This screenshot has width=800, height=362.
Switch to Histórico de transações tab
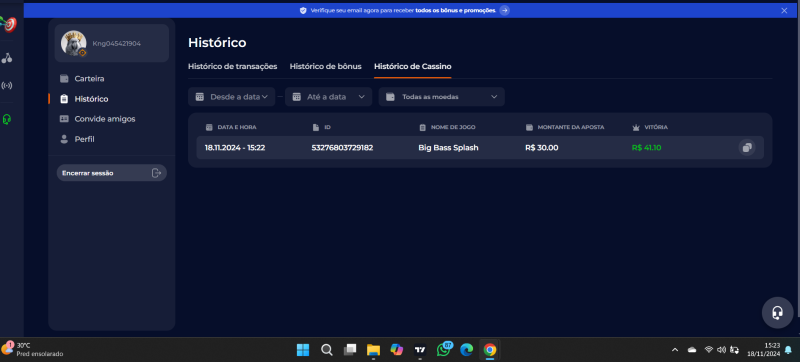tap(233, 66)
